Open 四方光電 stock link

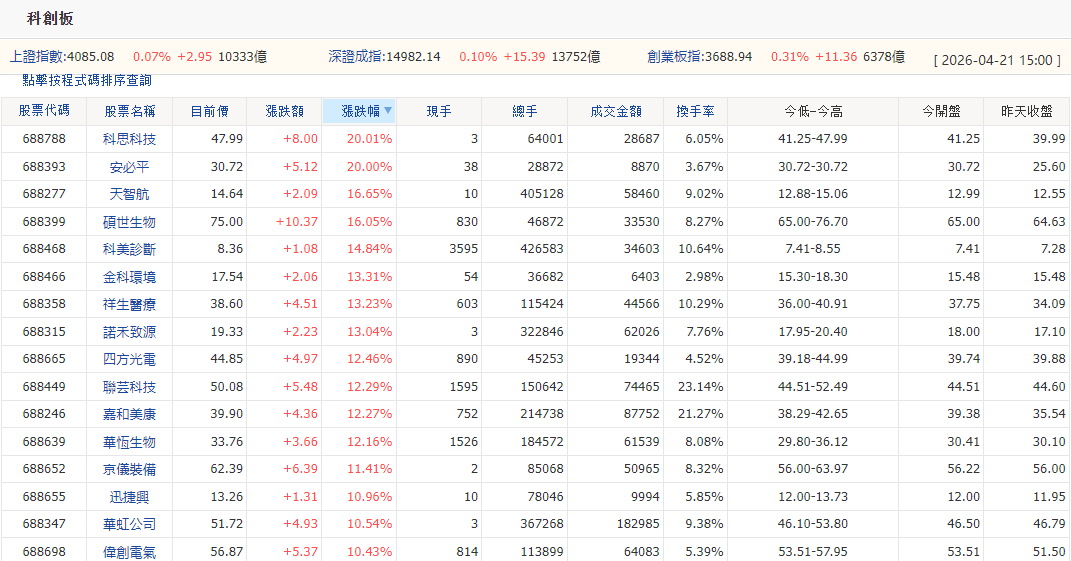(130, 359)
